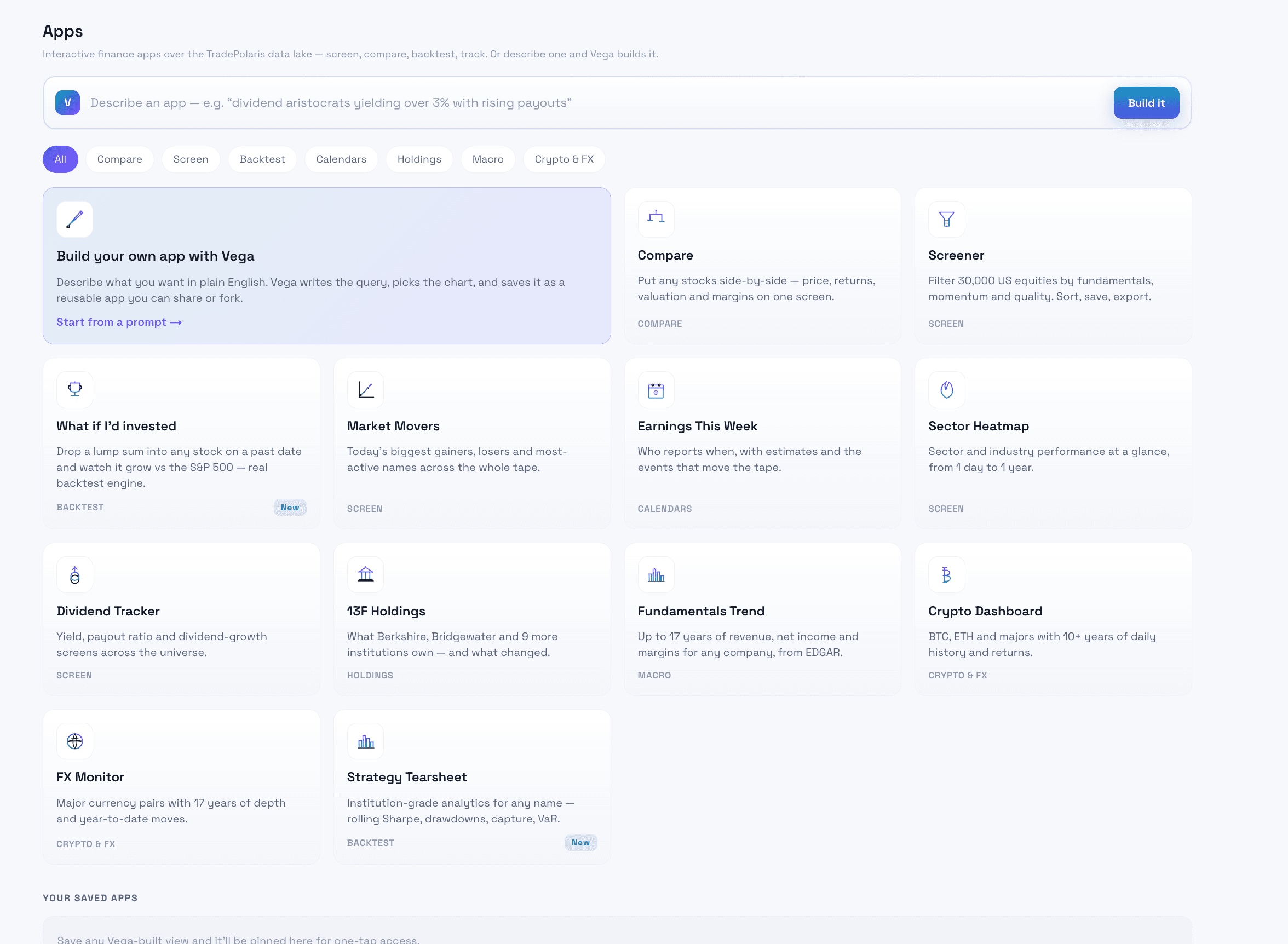Open the FX Monitor title
Viewport: 1288px width, 944px height.
(90, 777)
